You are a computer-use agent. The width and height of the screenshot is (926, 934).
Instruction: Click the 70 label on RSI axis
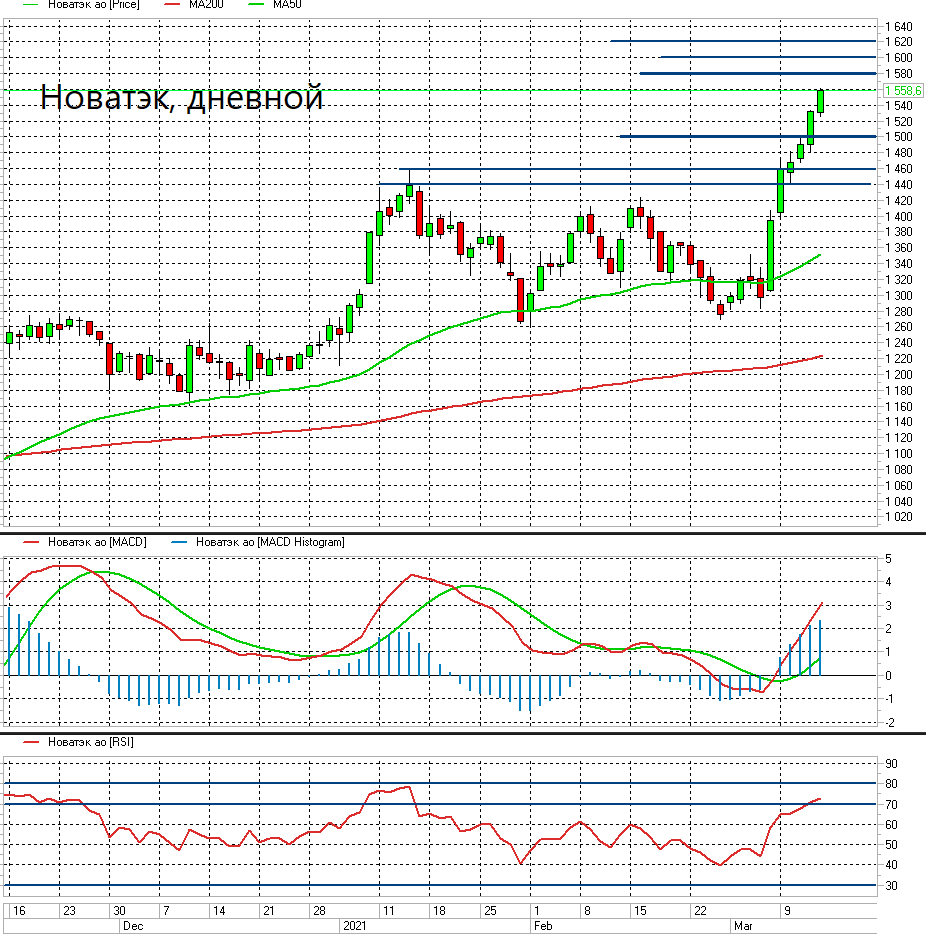tap(891, 805)
